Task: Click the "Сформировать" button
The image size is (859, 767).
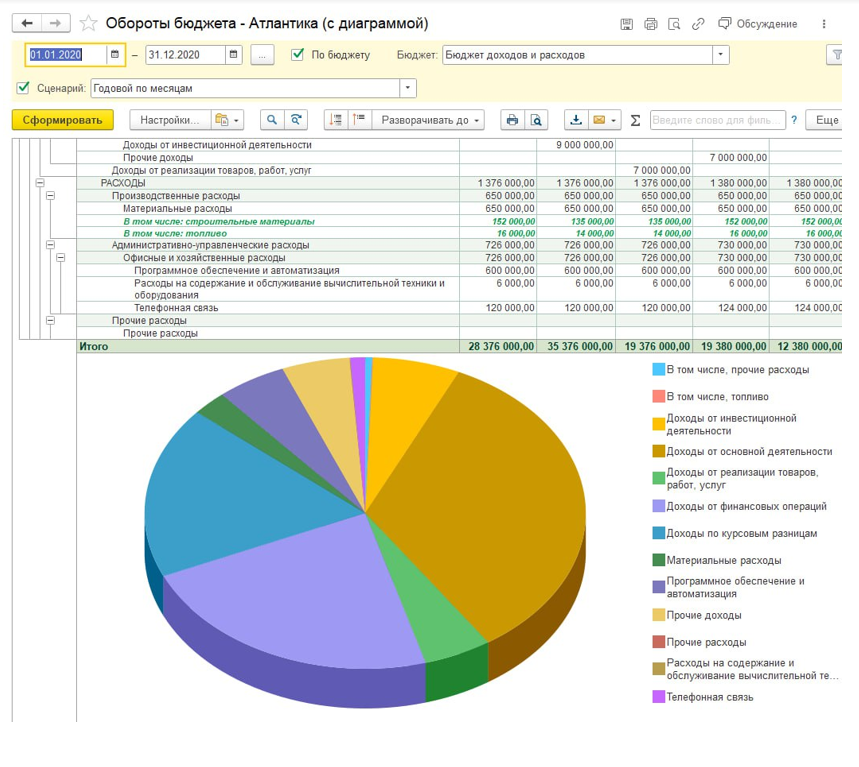Action: [x=63, y=120]
